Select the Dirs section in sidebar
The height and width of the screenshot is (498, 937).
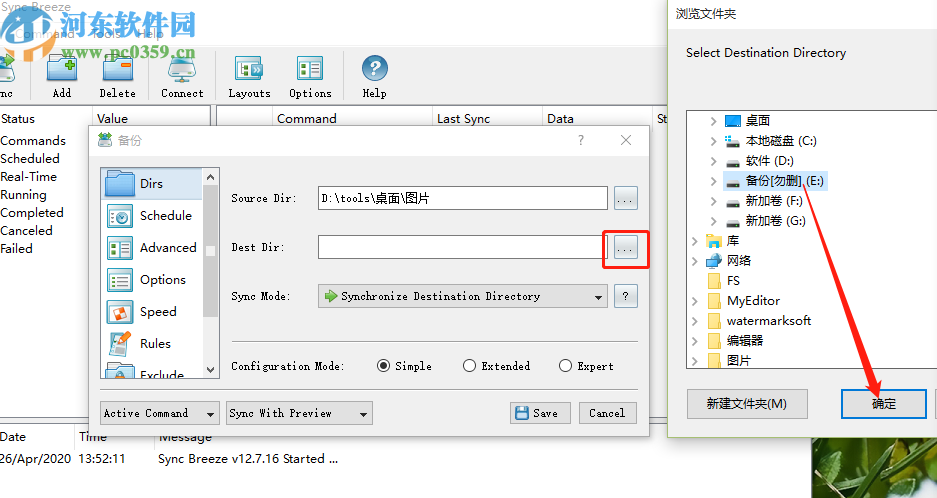click(x=152, y=184)
